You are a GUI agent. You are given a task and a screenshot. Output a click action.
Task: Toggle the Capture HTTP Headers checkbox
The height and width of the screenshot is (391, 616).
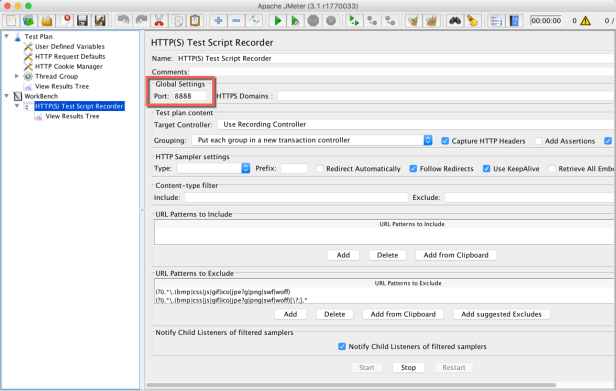(445, 141)
